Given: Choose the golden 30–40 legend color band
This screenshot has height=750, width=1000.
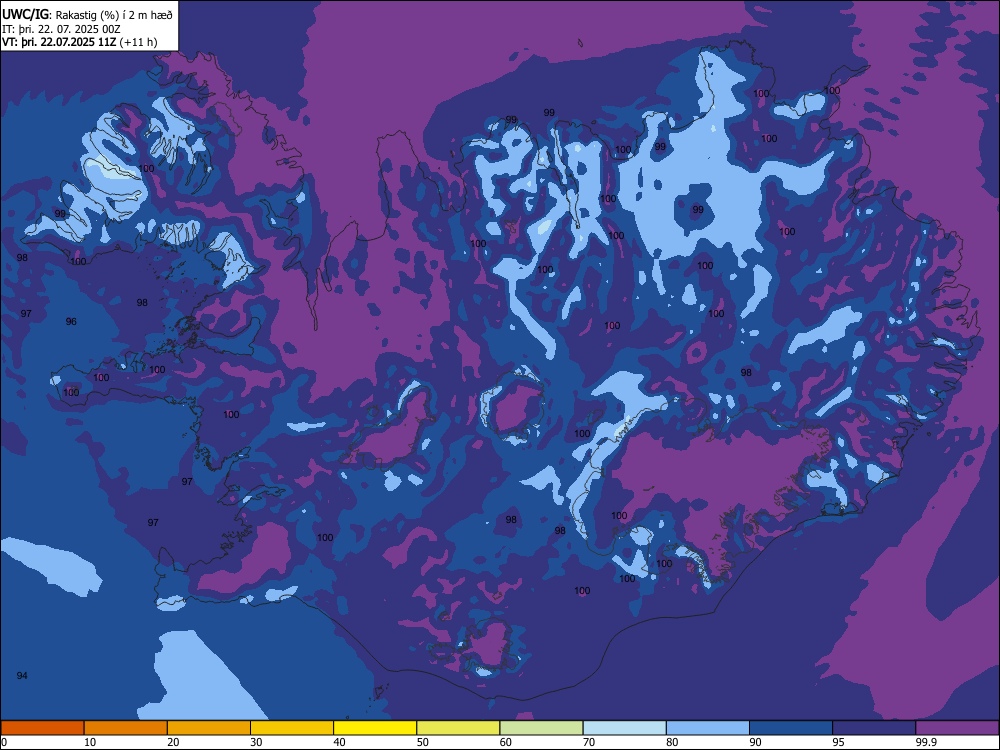Looking at the screenshot, I should [292, 728].
